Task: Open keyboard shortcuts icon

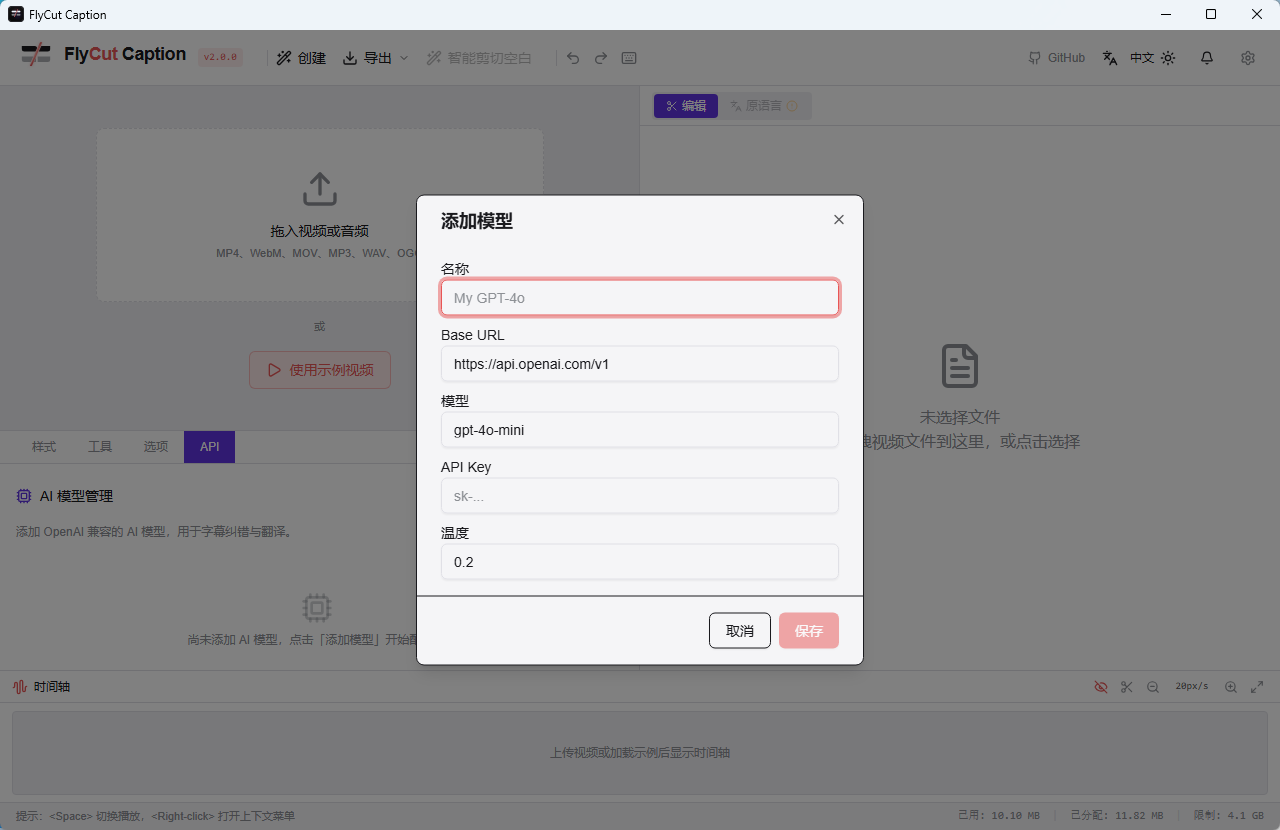Action: coord(629,58)
